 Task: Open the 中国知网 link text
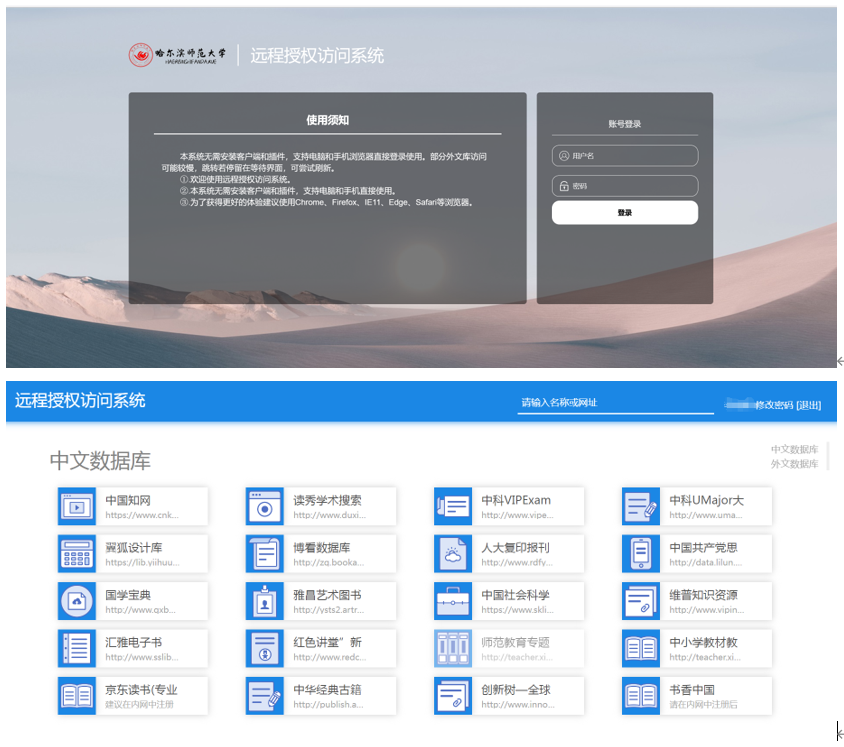pos(128,501)
